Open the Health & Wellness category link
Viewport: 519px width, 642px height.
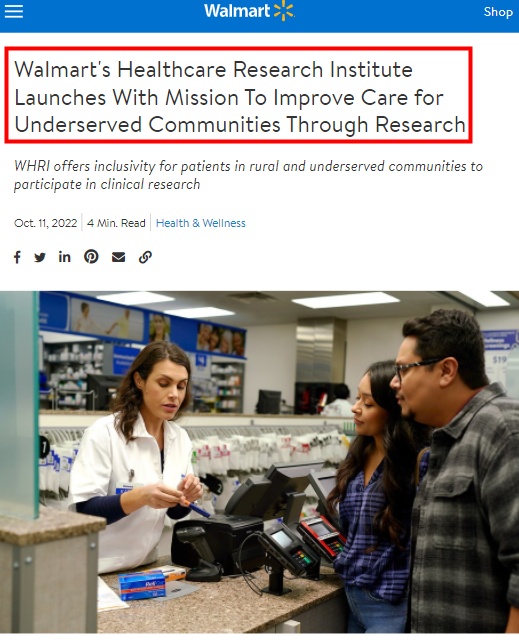pos(201,223)
